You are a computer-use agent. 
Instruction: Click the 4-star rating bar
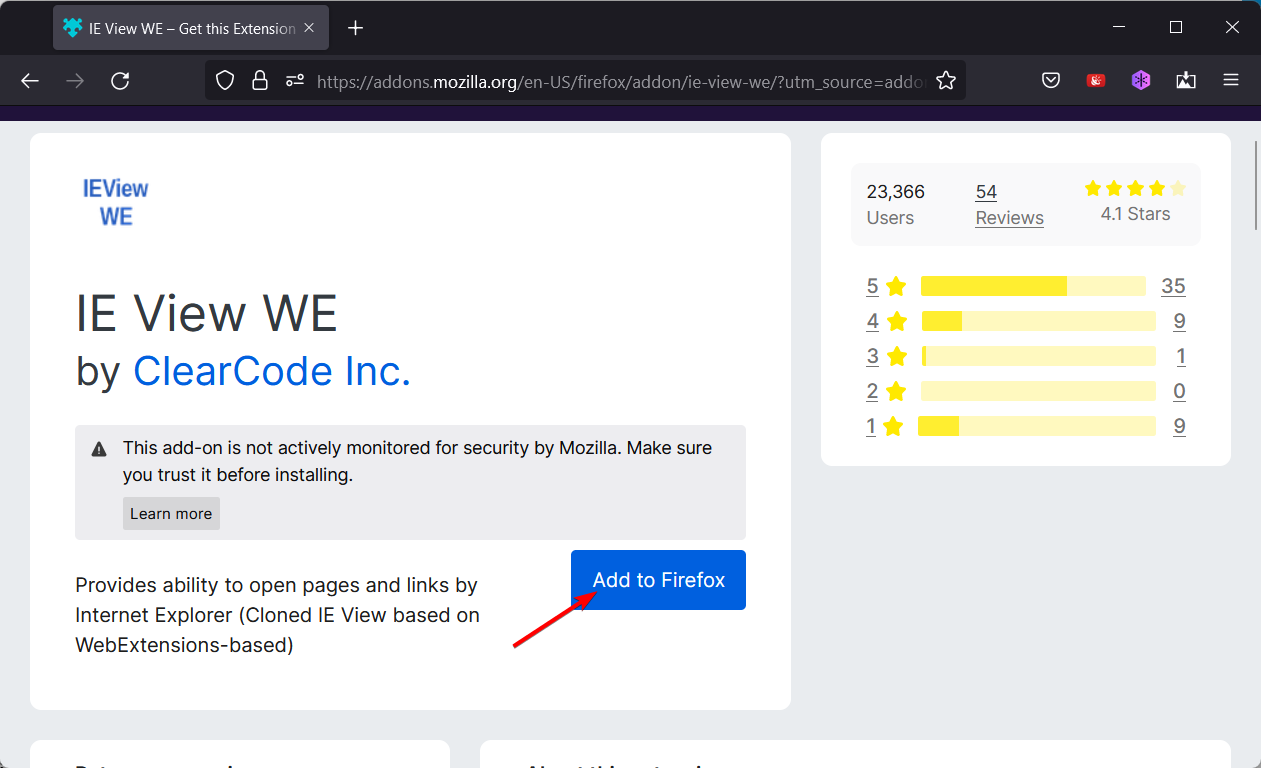click(x=1038, y=321)
